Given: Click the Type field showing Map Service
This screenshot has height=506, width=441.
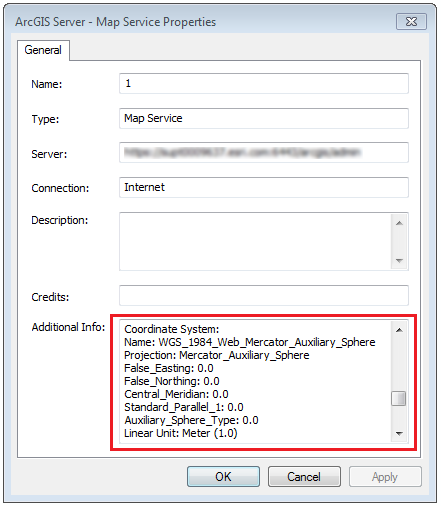Looking at the screenshot, I should pos(264,118).
